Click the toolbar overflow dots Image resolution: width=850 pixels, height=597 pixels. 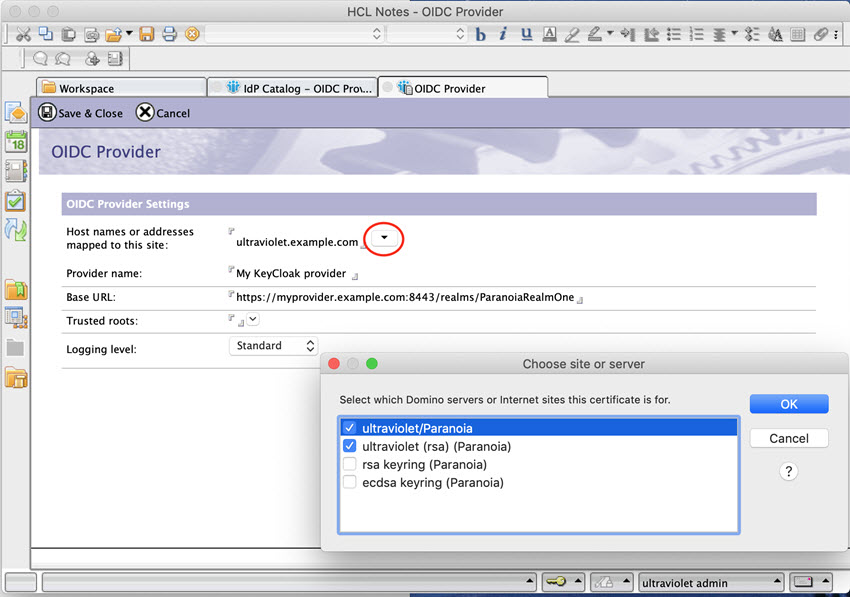836,35
